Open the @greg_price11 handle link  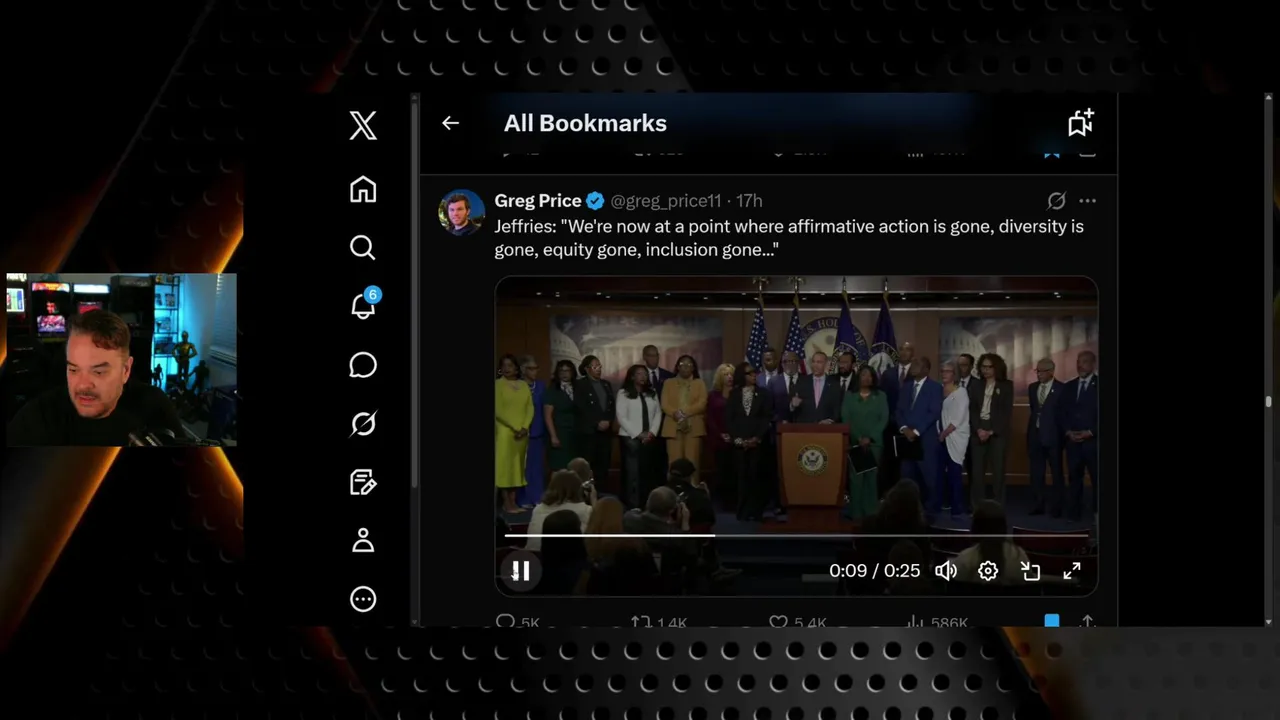click(666, 201)
